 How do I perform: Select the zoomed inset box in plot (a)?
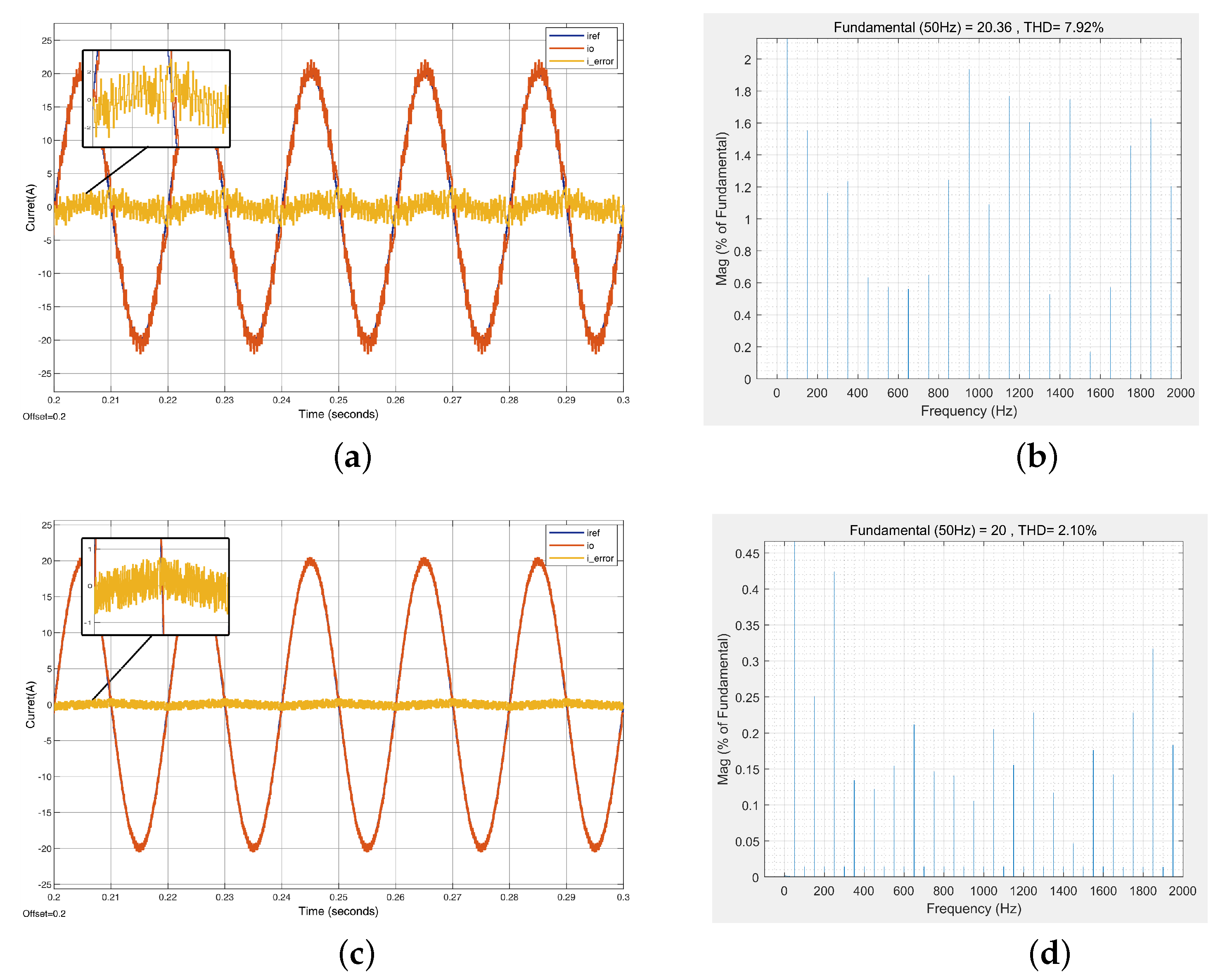point(156,99)
